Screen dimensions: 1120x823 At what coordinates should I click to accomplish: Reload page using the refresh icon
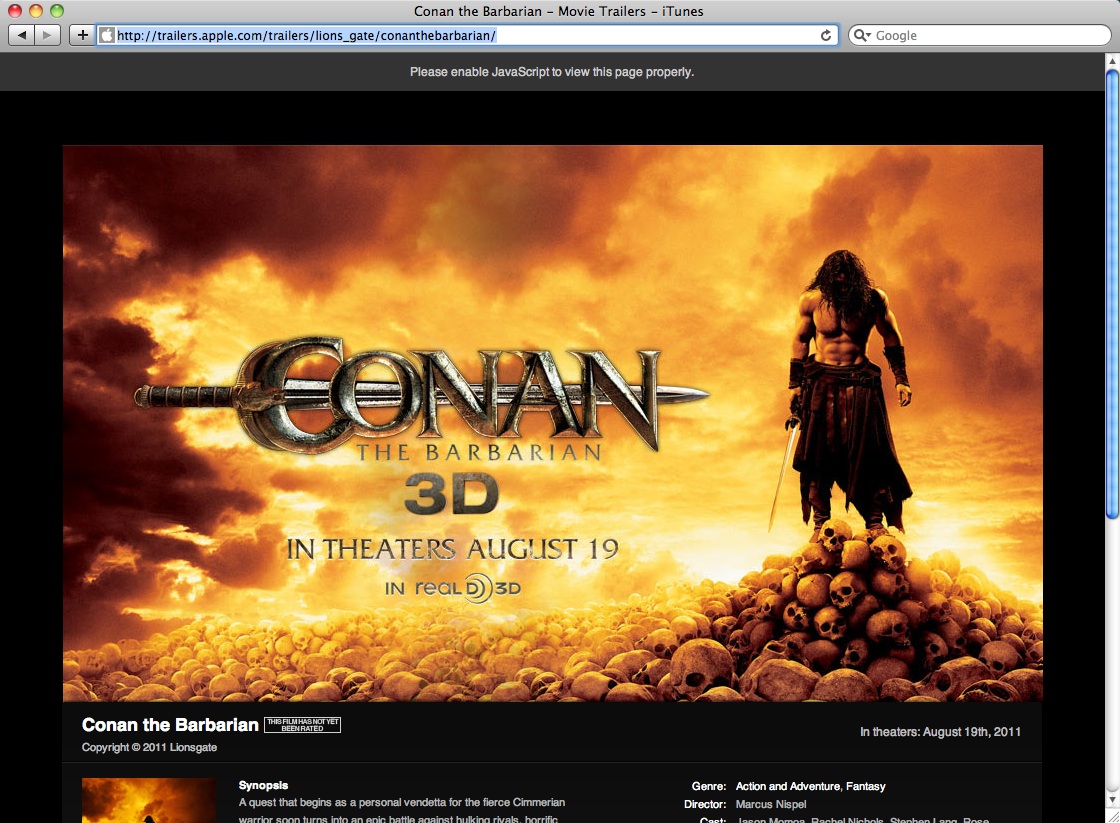[x=826, y=35]
